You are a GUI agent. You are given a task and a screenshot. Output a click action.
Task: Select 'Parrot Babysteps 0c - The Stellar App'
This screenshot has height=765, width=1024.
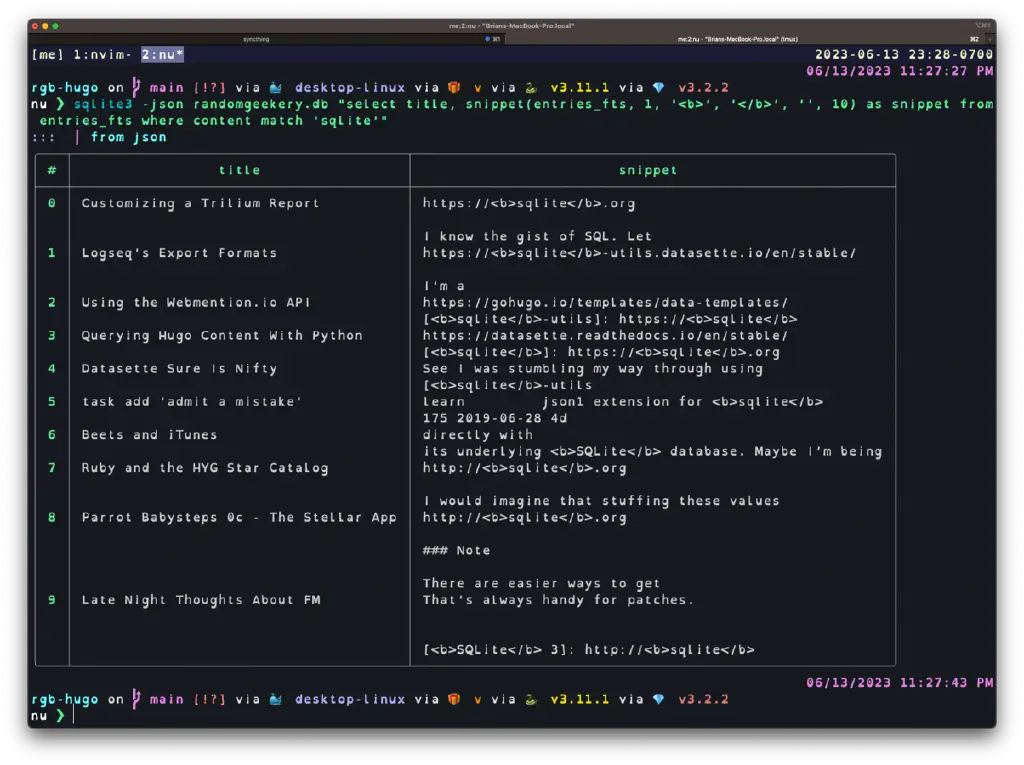click(239, 517)
